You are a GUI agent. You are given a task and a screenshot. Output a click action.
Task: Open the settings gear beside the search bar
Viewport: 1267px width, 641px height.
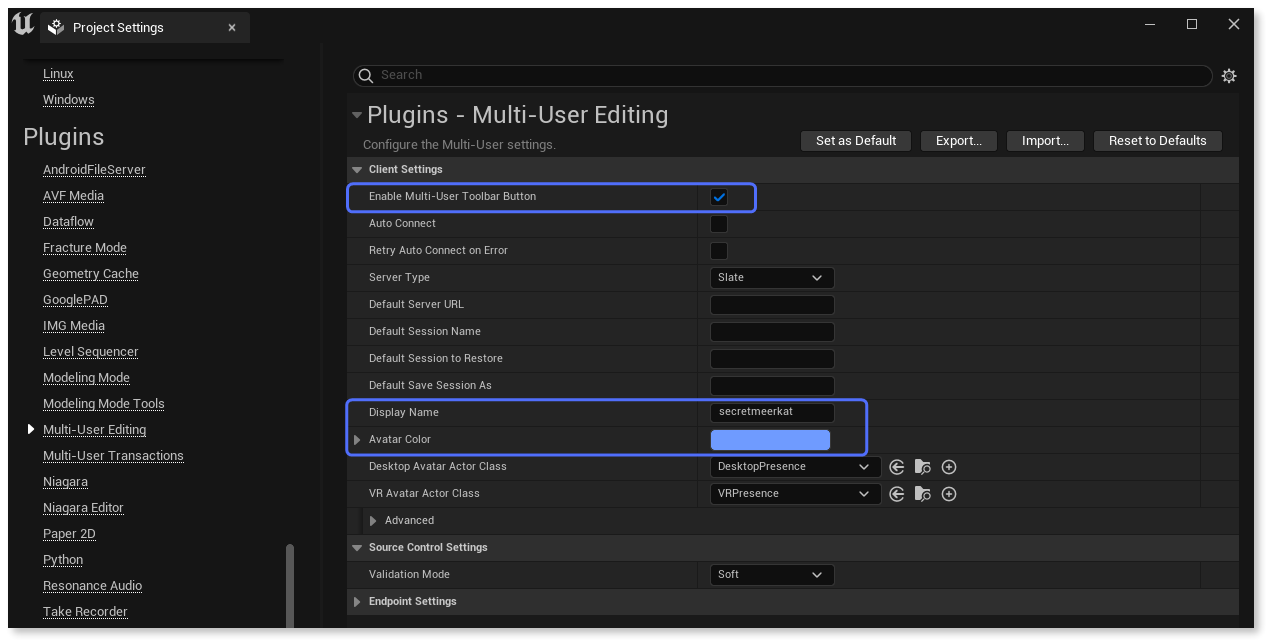1229,75
